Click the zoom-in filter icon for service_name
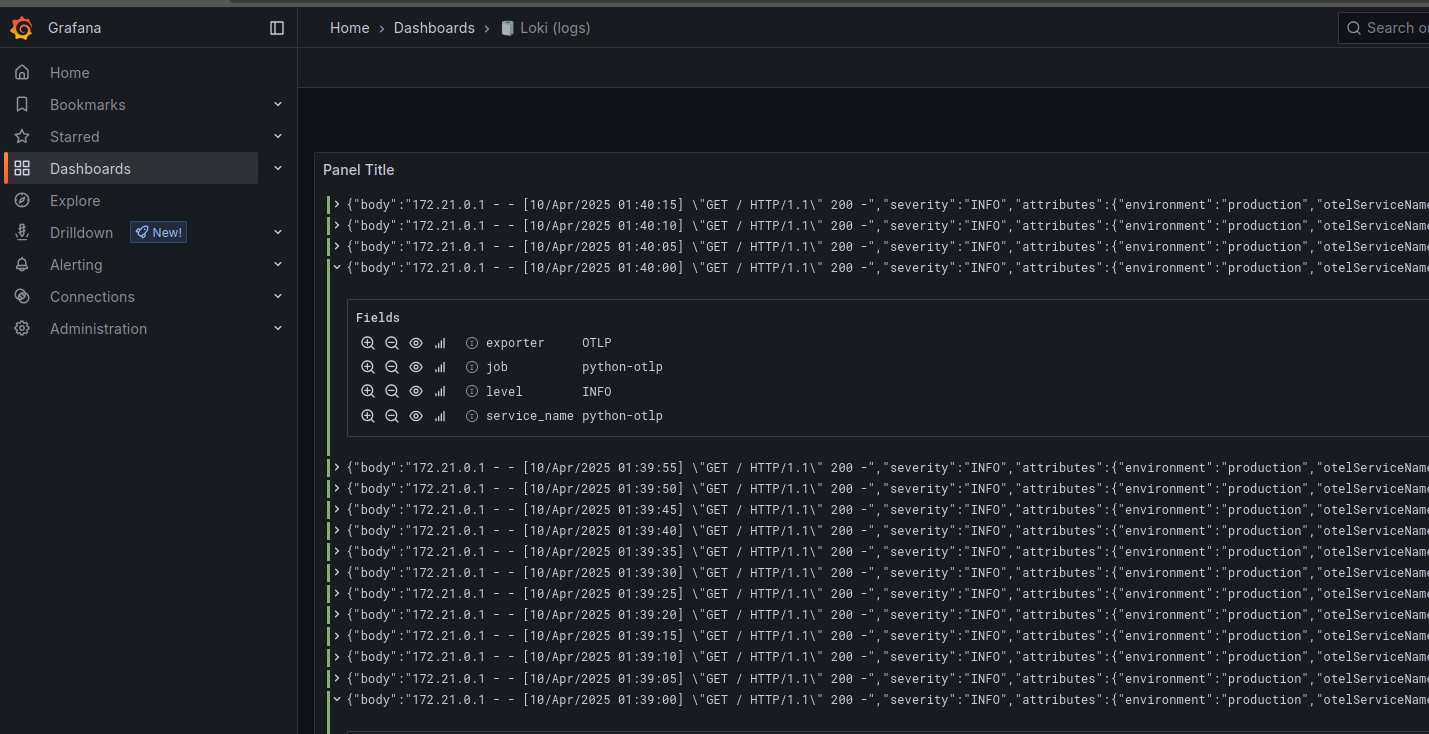 (x=368, y=416)
